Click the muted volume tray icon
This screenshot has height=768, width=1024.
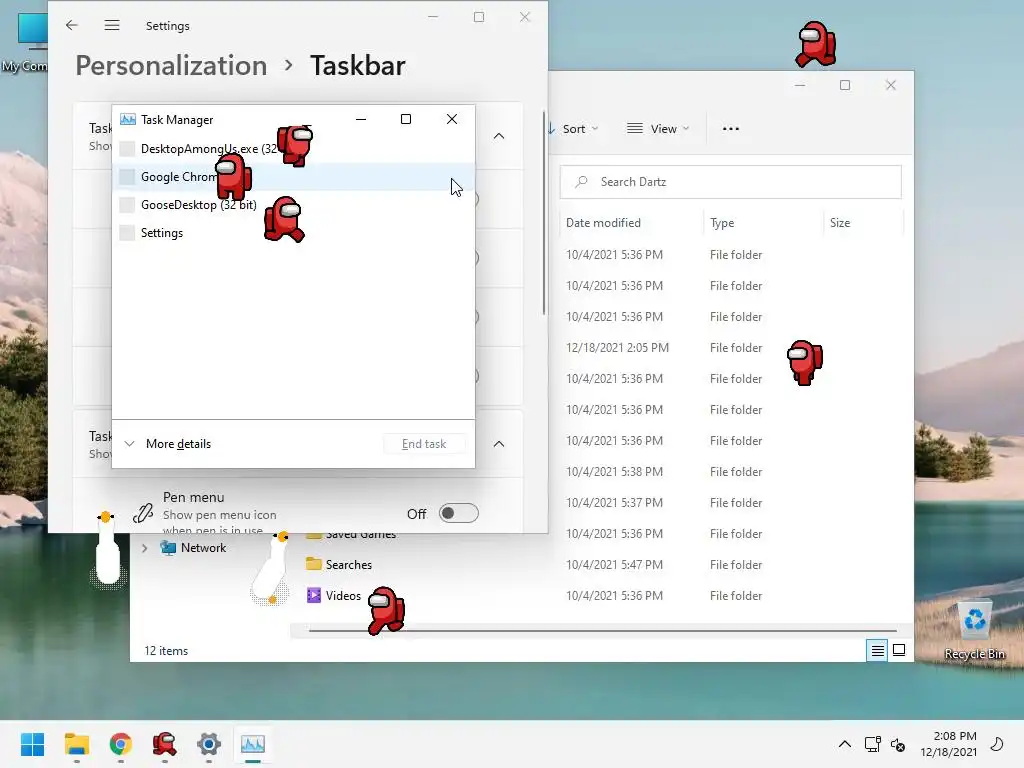click(x=898, y=744)
